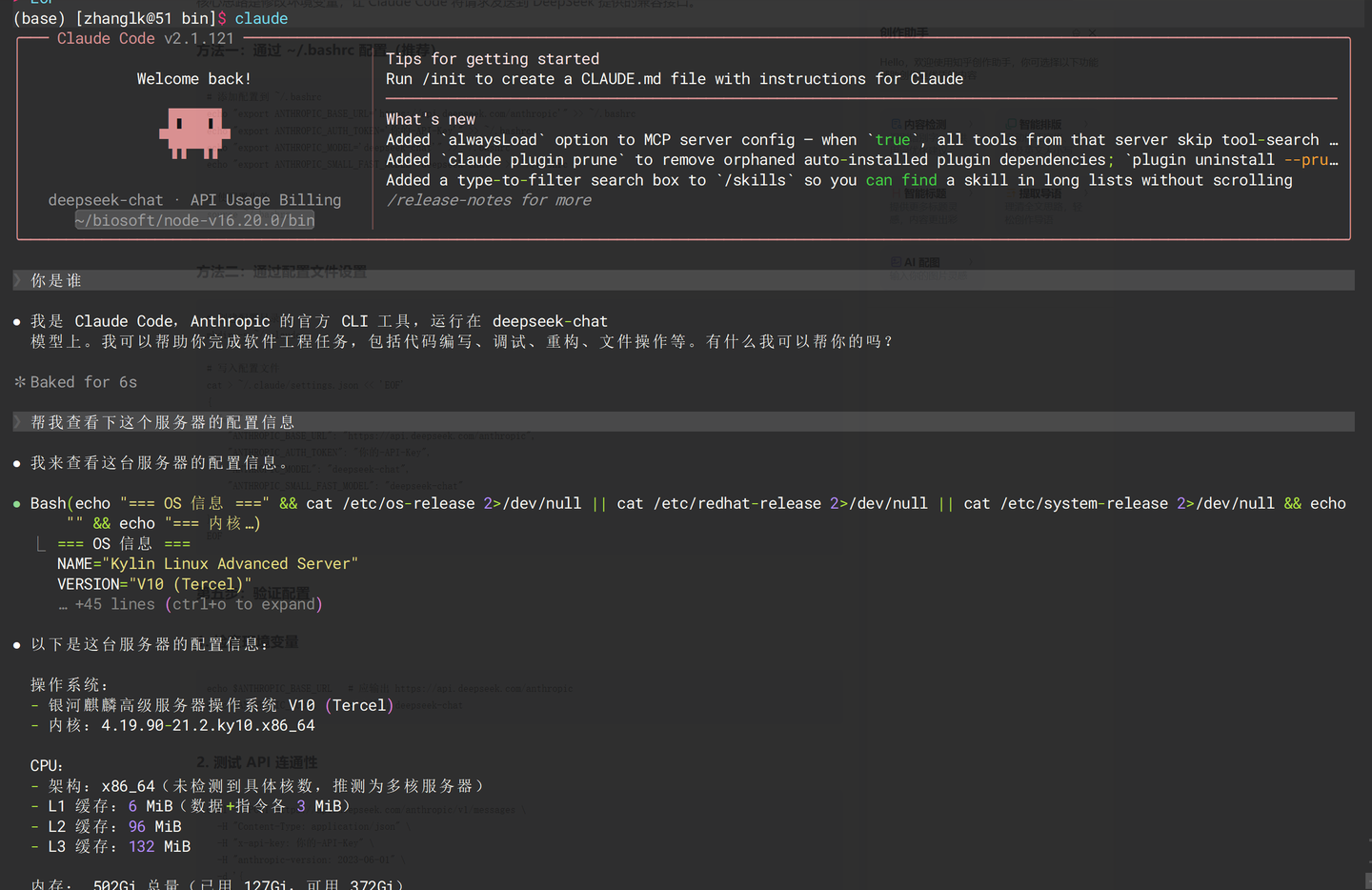The height and width of the screenshot is (890, 1372).
Task: Click "/release-notes for more"
Action: click(489, 200)
